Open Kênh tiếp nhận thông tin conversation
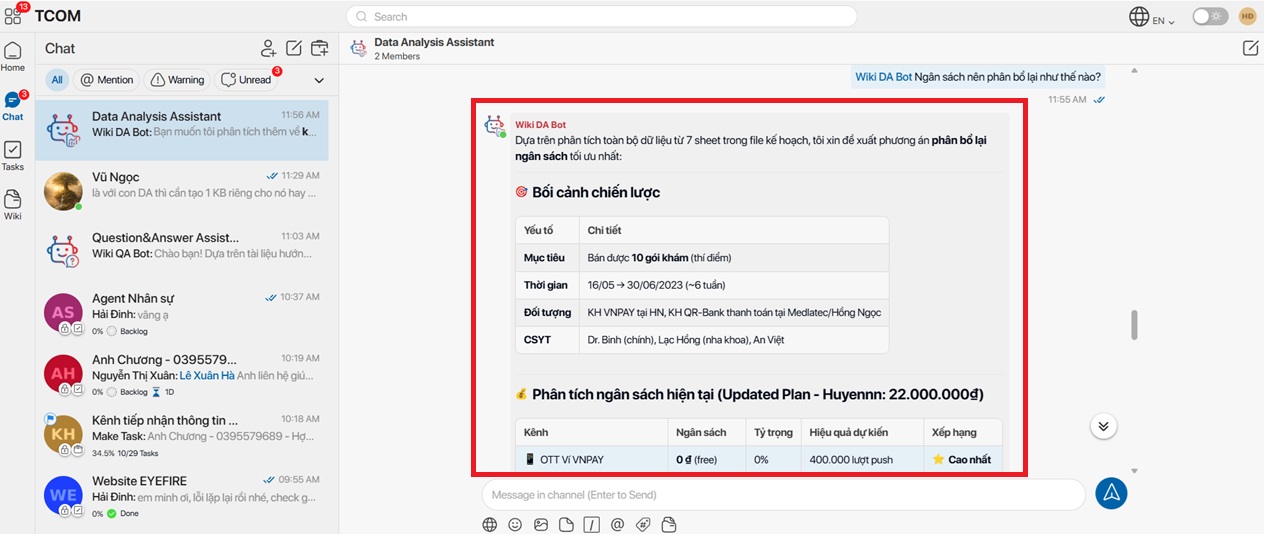The image size is (1264, 548). click(182, 434)
